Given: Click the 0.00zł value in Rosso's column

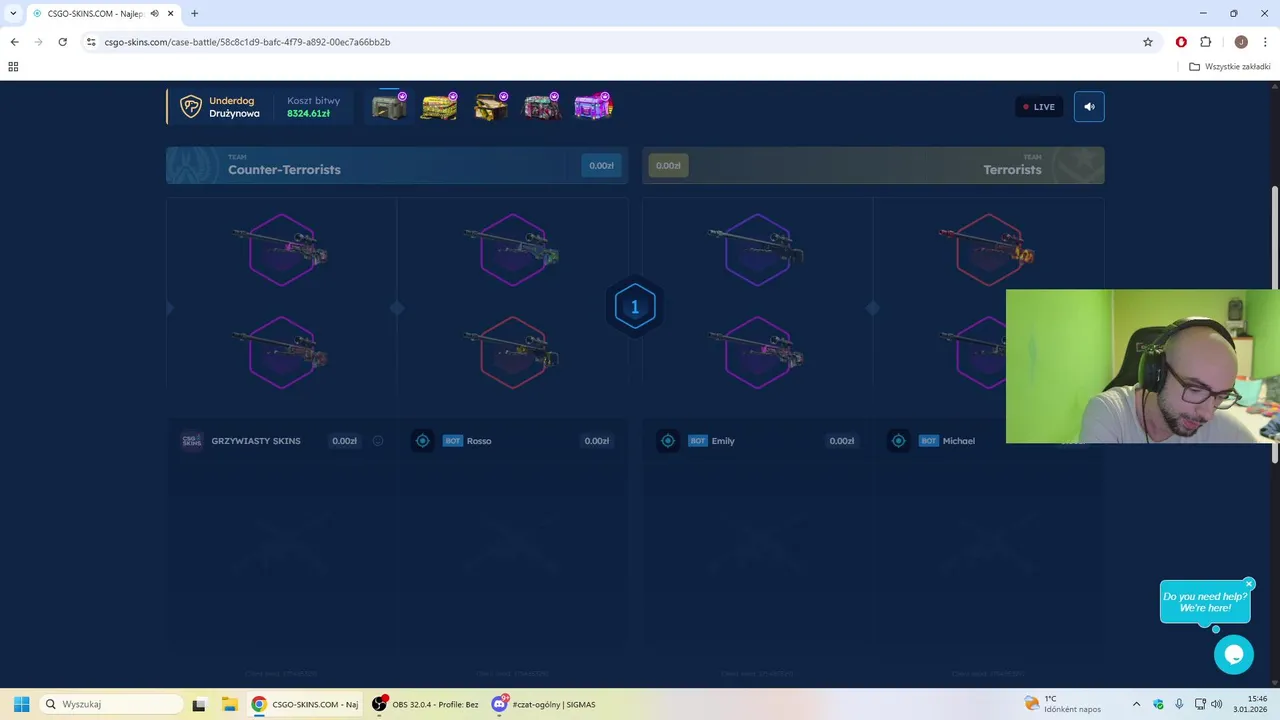Looking at the screenshot, I should pos(597,441).
